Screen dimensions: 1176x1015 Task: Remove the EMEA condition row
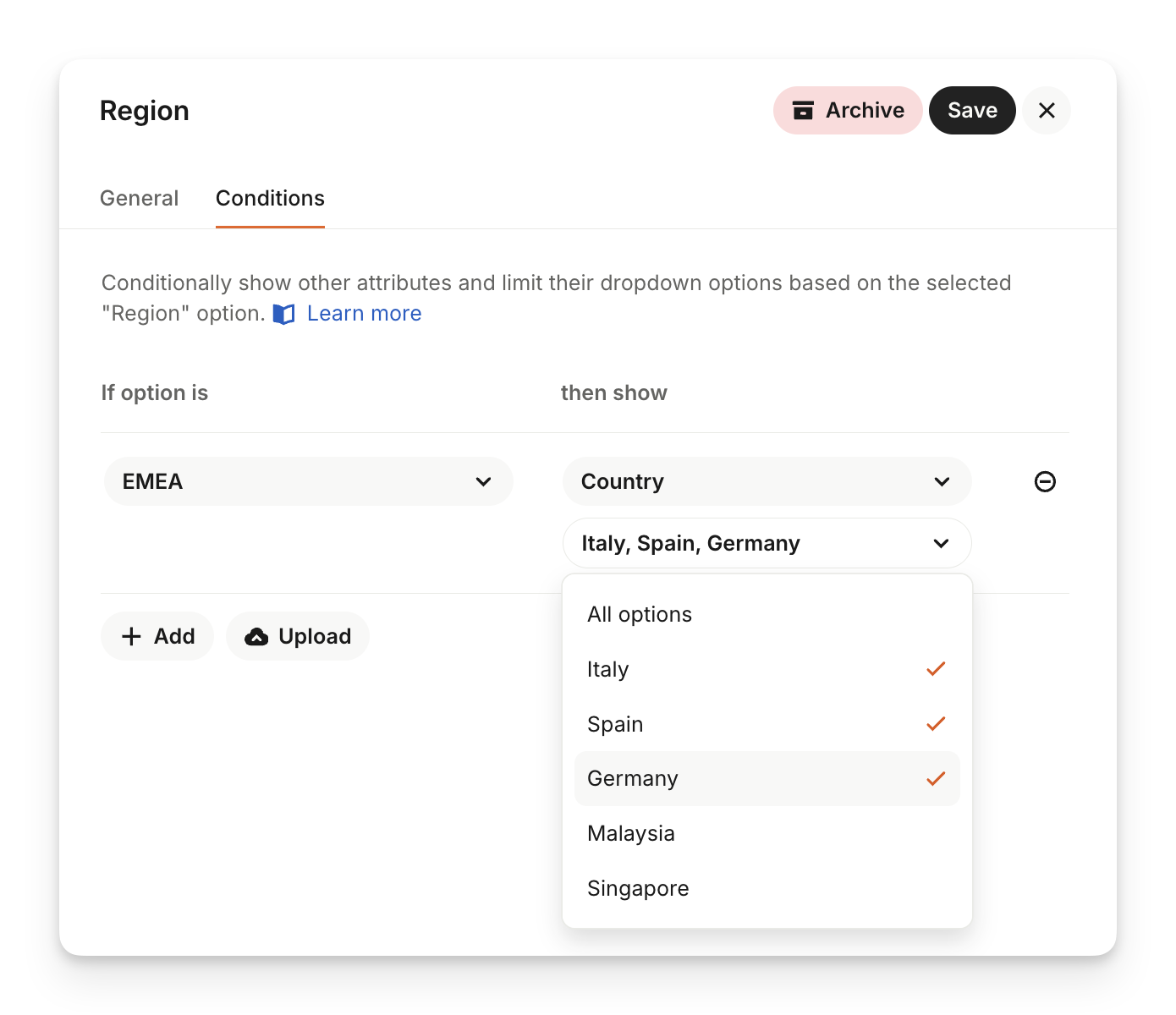pyautogui.click(x=1045, y=481)
